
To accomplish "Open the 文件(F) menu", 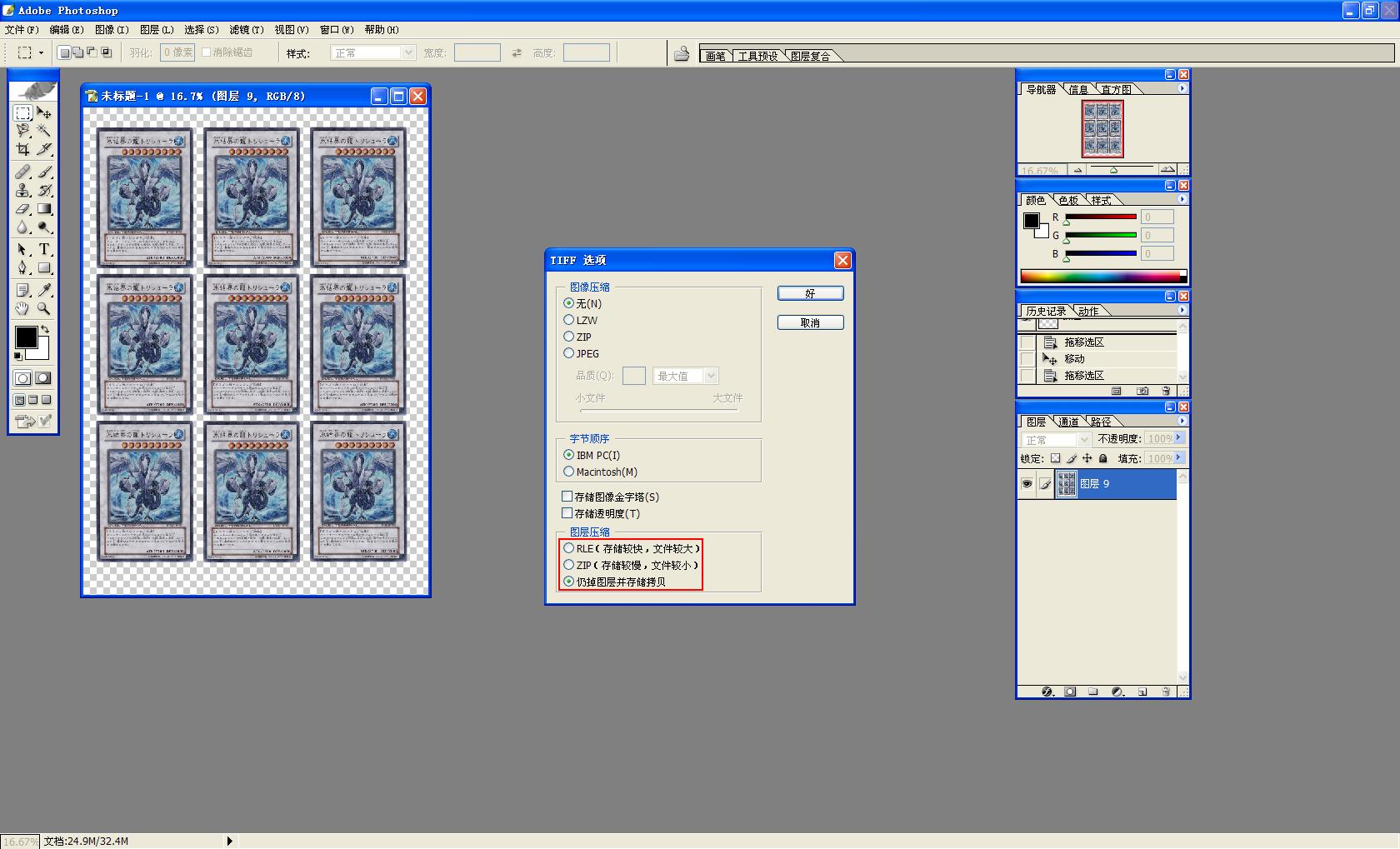I will 22,30.
